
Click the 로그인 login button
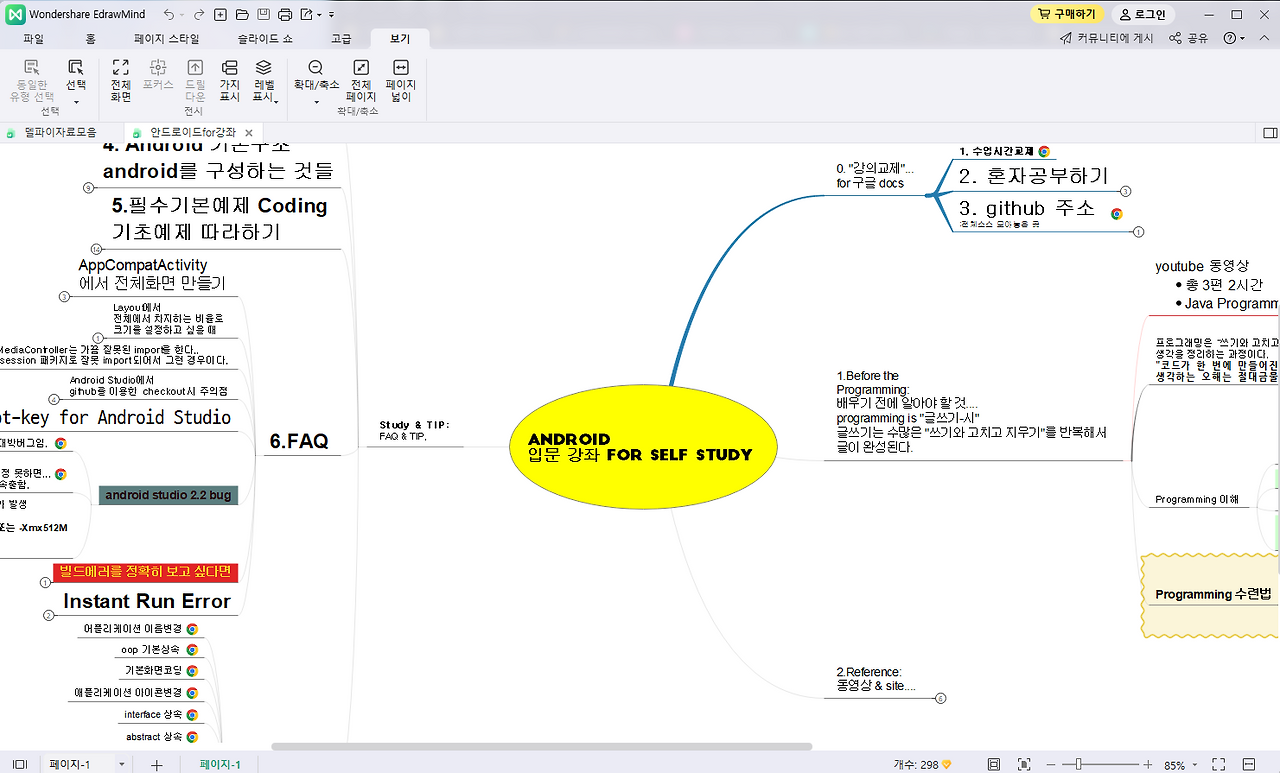click(1144, 14)
